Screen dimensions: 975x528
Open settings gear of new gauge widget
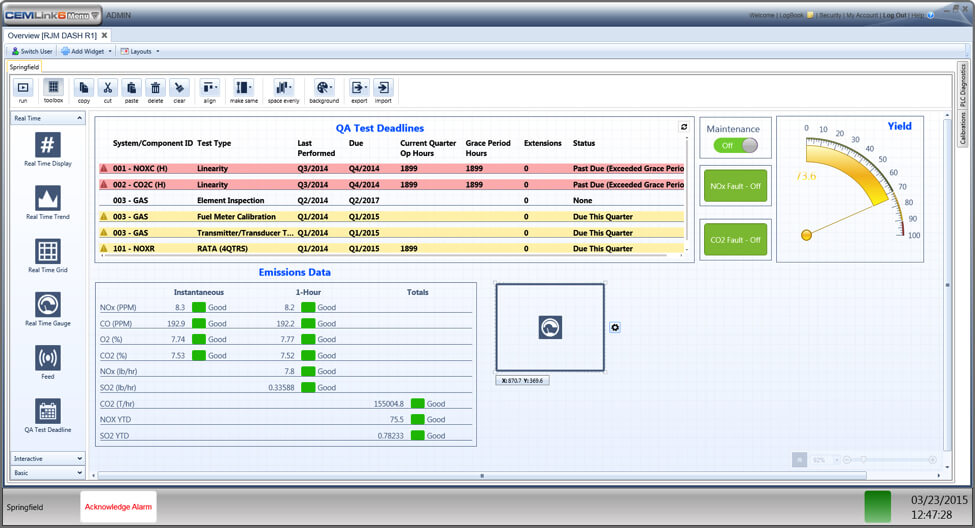coord(615,328)
